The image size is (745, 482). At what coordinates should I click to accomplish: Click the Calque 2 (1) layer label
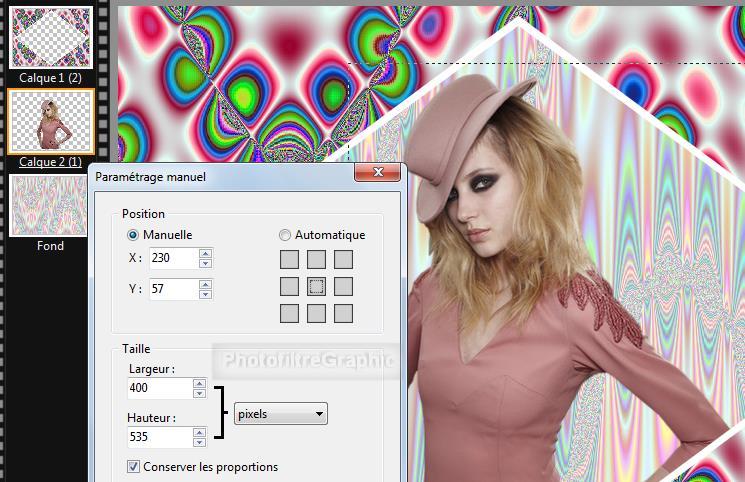tap(50, 162)
